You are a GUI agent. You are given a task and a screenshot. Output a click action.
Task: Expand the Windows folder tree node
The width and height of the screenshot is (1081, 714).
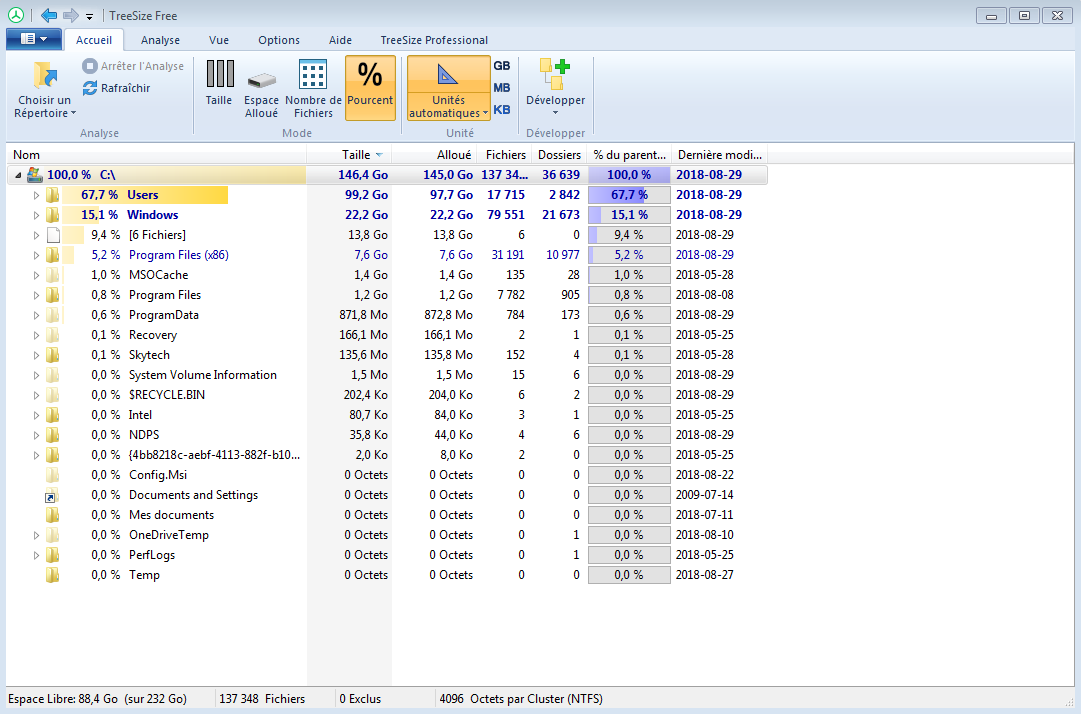click(x=37, y=215)
